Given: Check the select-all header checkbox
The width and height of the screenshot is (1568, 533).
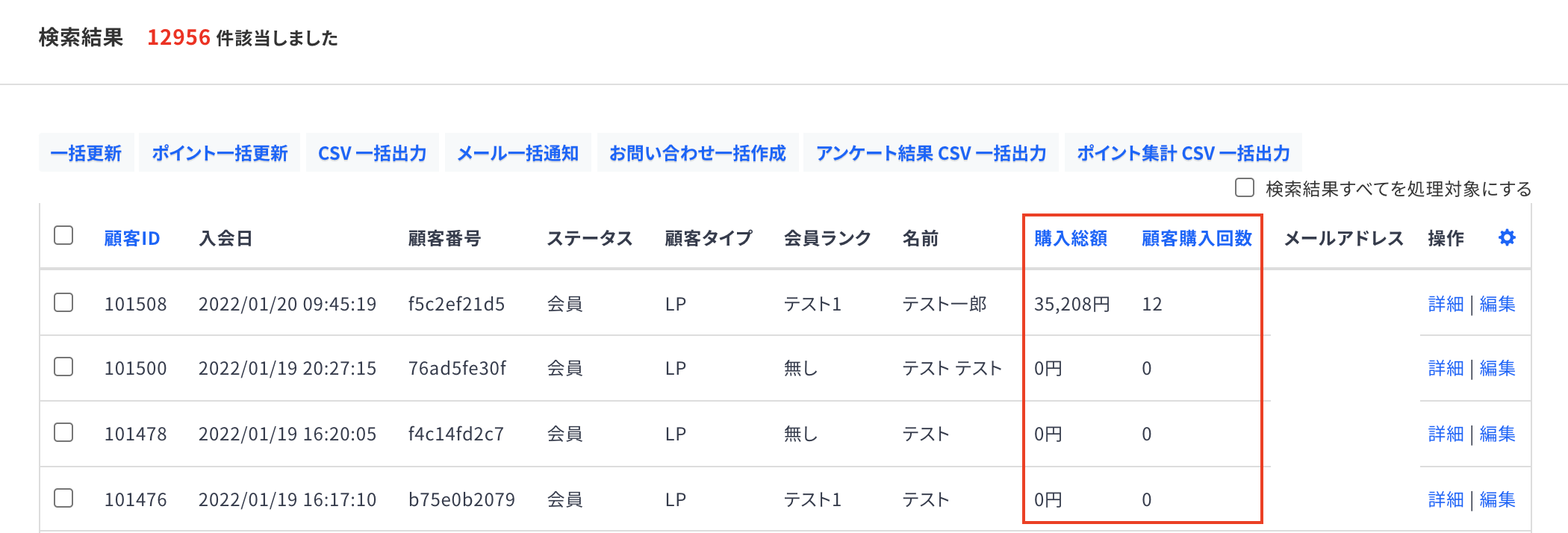Looking at the screenshot, I should [x=63, y=236].
